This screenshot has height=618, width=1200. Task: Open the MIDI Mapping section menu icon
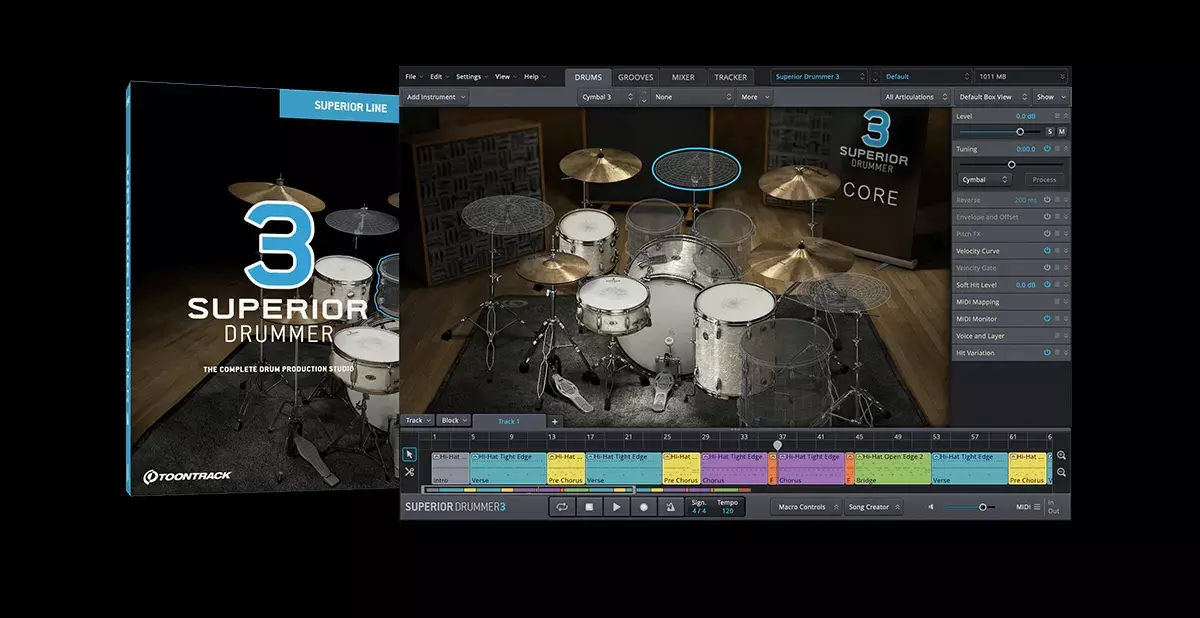click(x=1057, y=302)
